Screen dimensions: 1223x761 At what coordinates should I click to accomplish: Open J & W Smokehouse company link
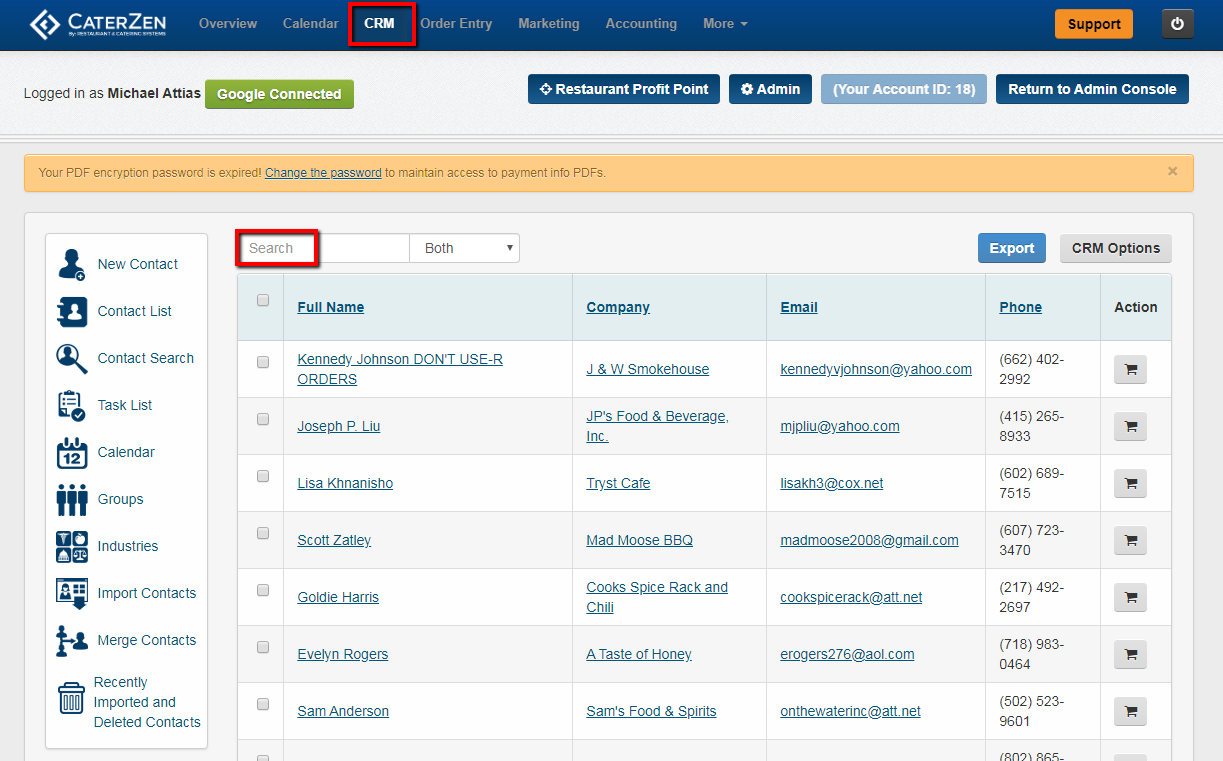(x=648, y=369)
